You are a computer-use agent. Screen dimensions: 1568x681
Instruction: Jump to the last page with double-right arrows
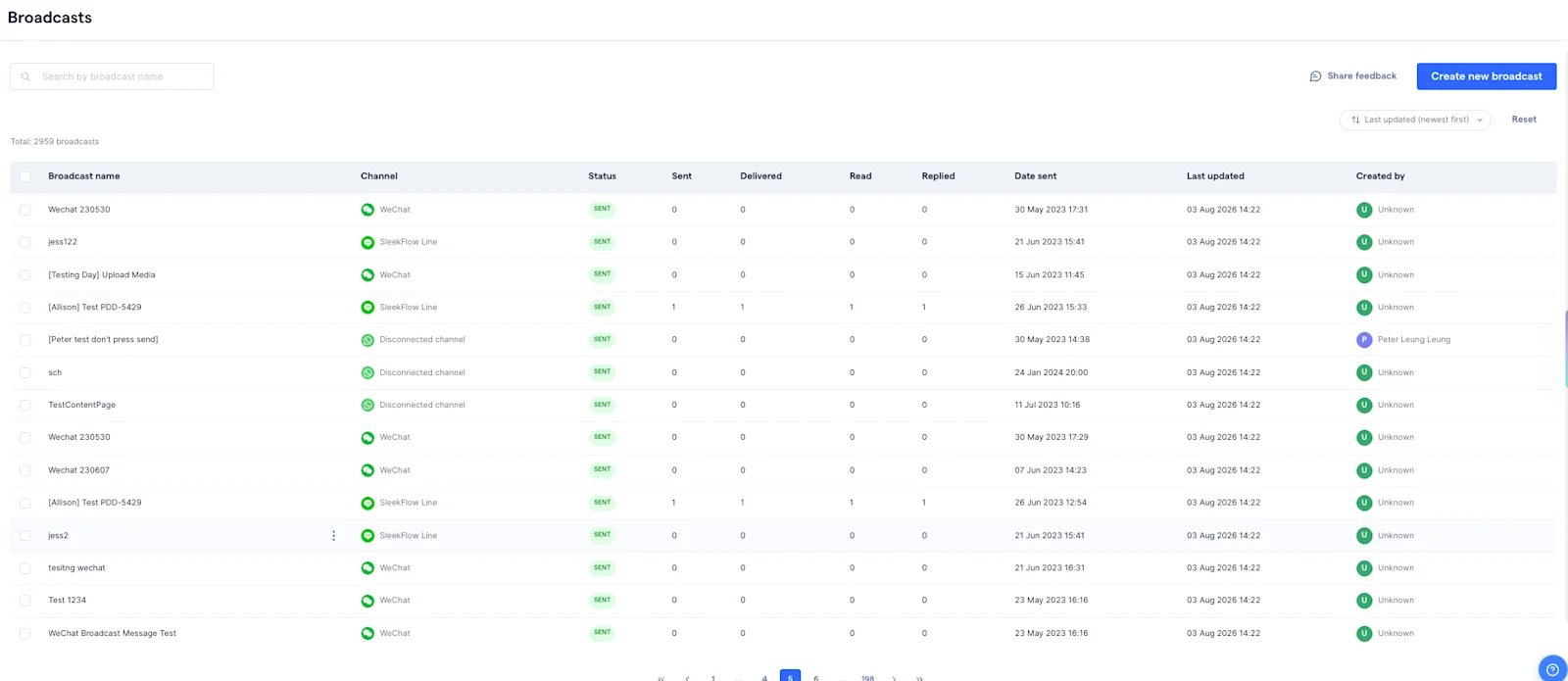coord(919,678)
